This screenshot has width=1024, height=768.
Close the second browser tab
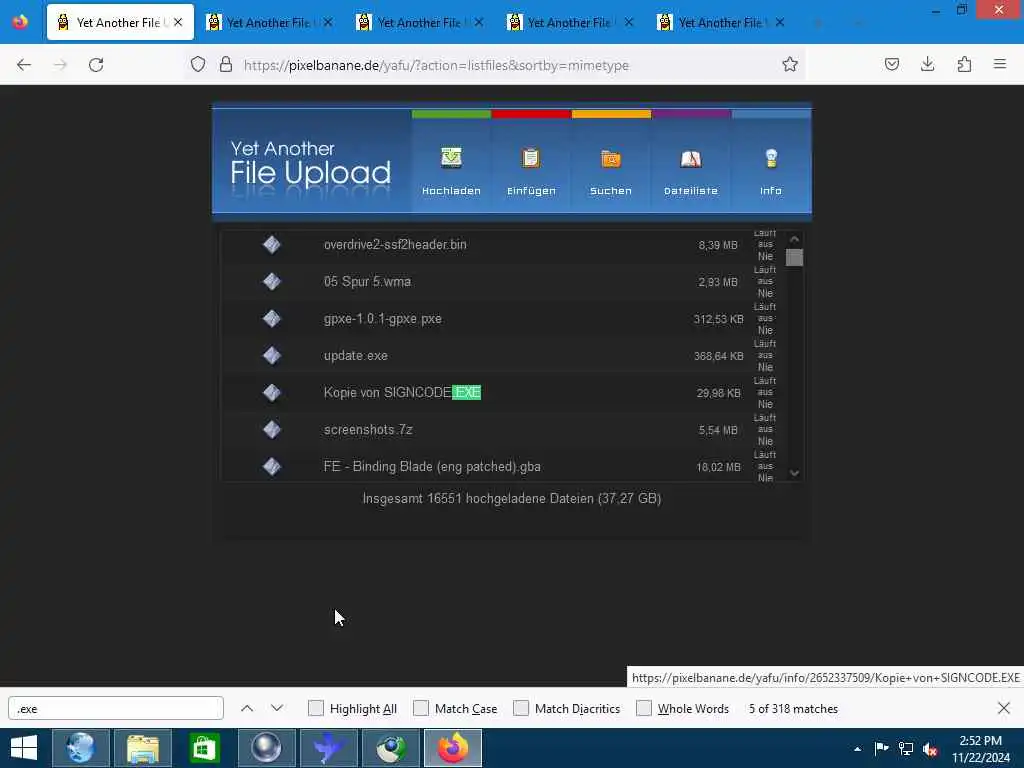point(328,22)
